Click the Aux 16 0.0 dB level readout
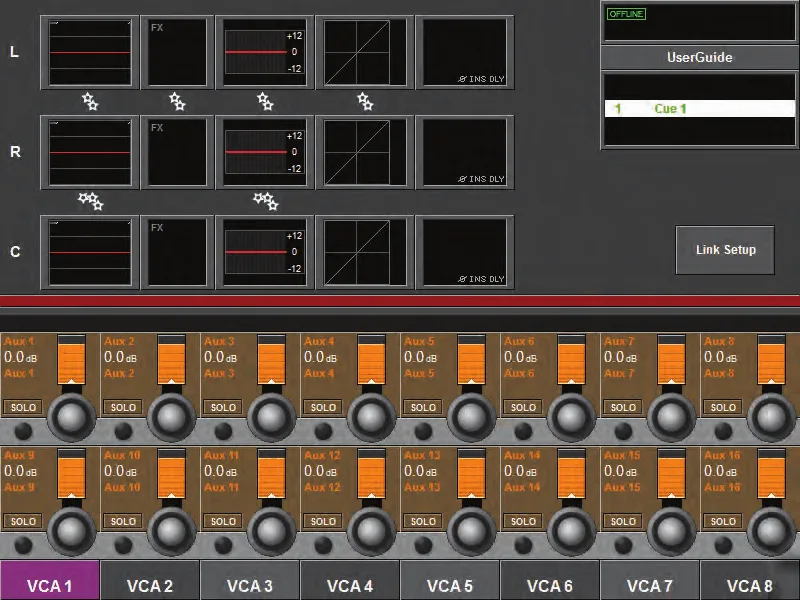This screenshot has height=600, width=800. pyautogui.click(x=720, y=471)
